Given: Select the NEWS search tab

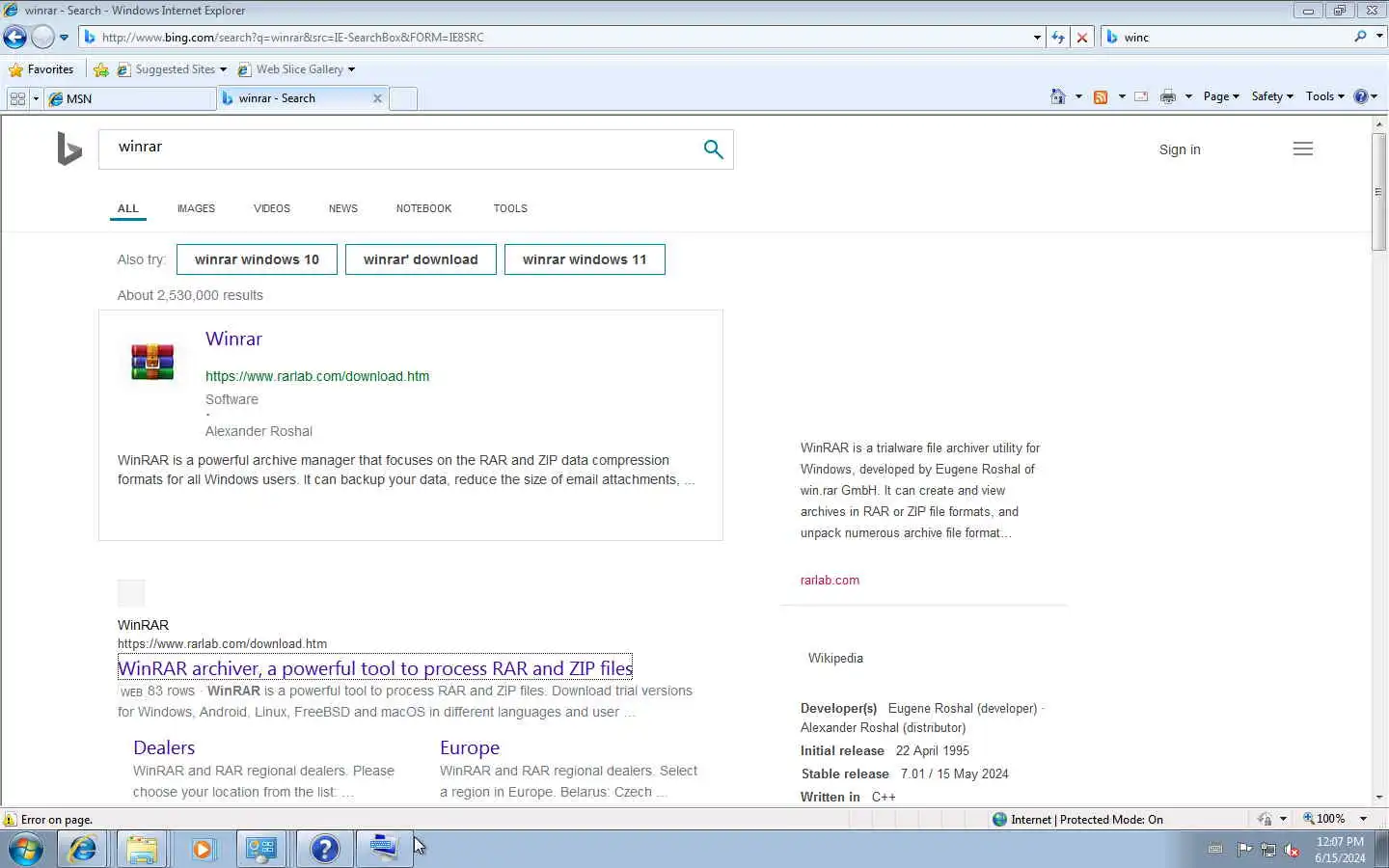Looking at the screenshot, I should click(x=343, y=208).
